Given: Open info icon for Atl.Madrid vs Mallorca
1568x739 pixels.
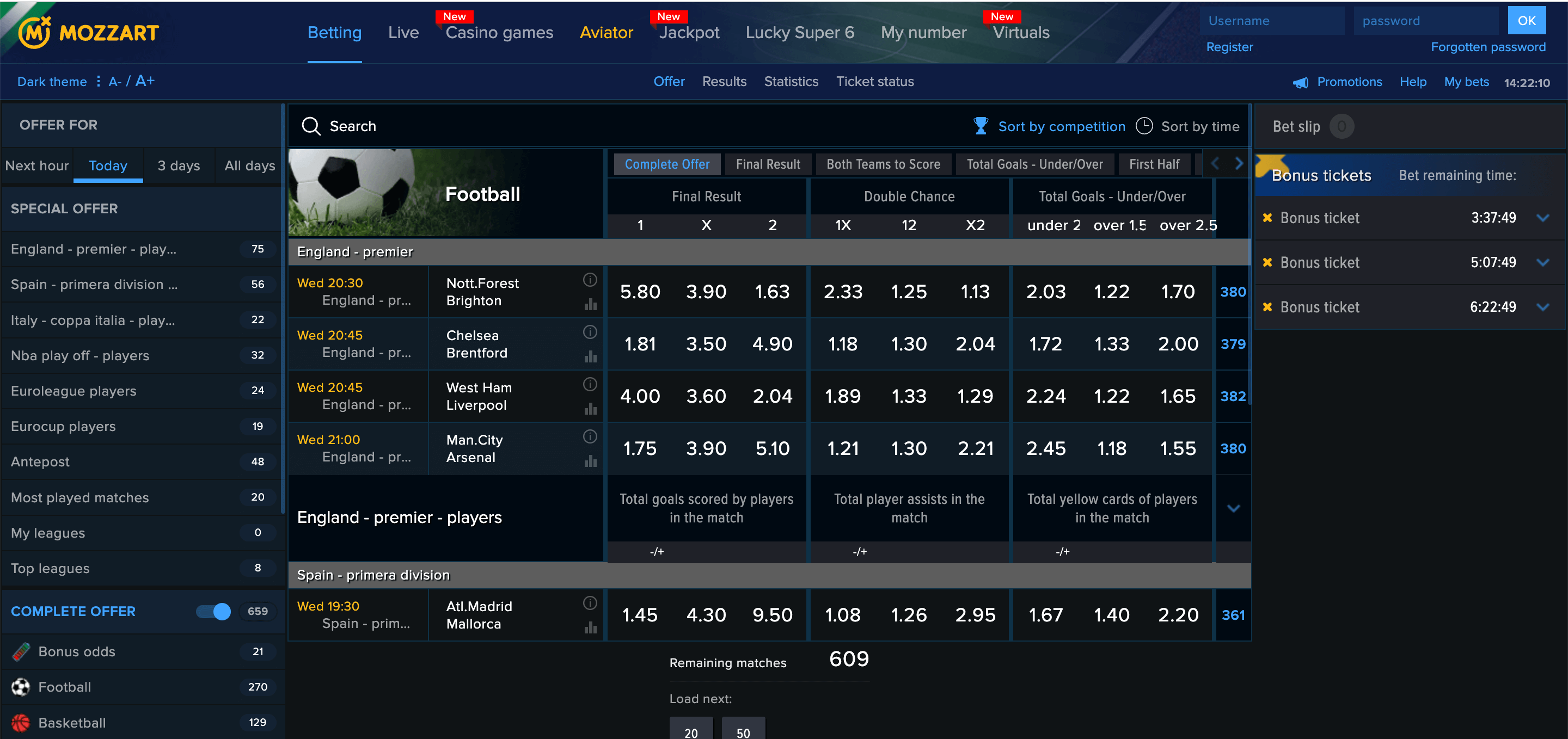Looking at the screenshot, I should coord(590,603).
